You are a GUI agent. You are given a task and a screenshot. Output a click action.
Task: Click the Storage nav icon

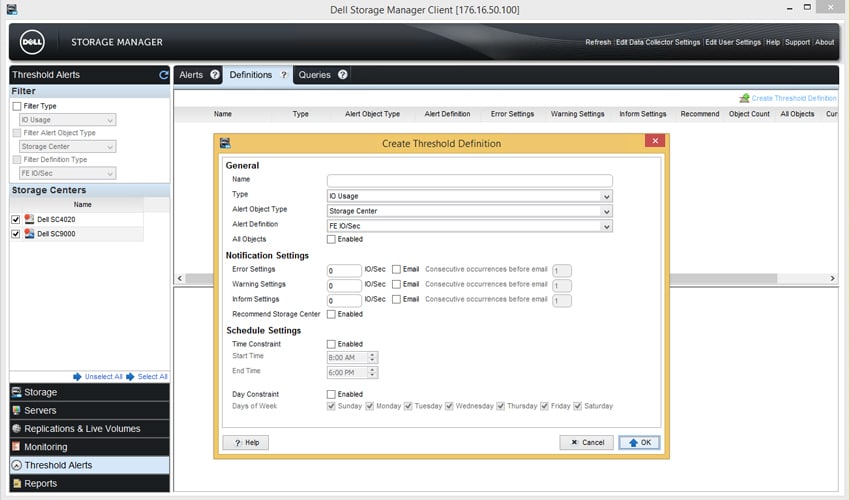17,392
